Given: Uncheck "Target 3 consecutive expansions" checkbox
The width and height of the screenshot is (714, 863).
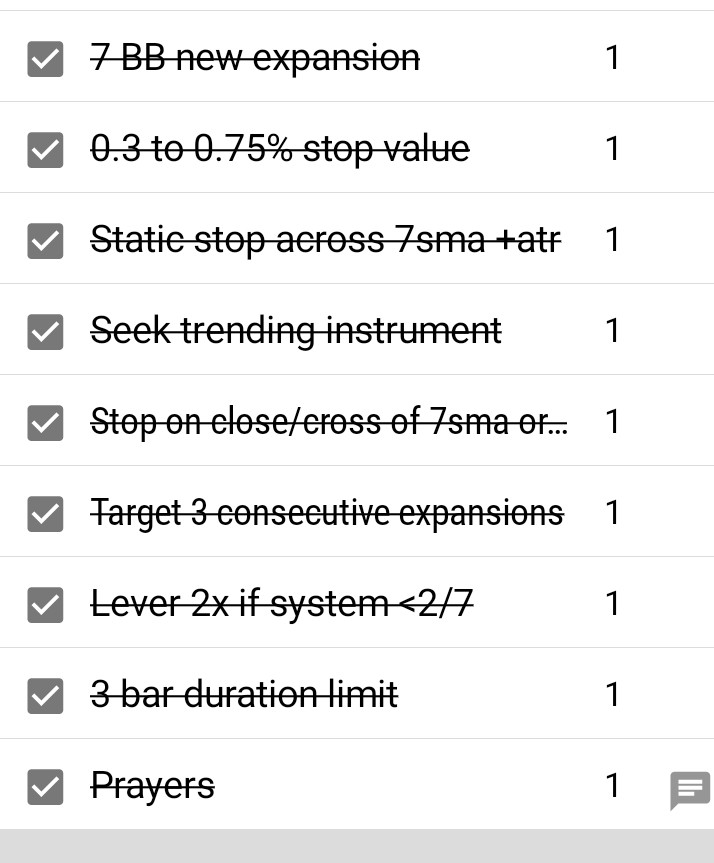Looking at the screenshot, I should tap(45, 514).
